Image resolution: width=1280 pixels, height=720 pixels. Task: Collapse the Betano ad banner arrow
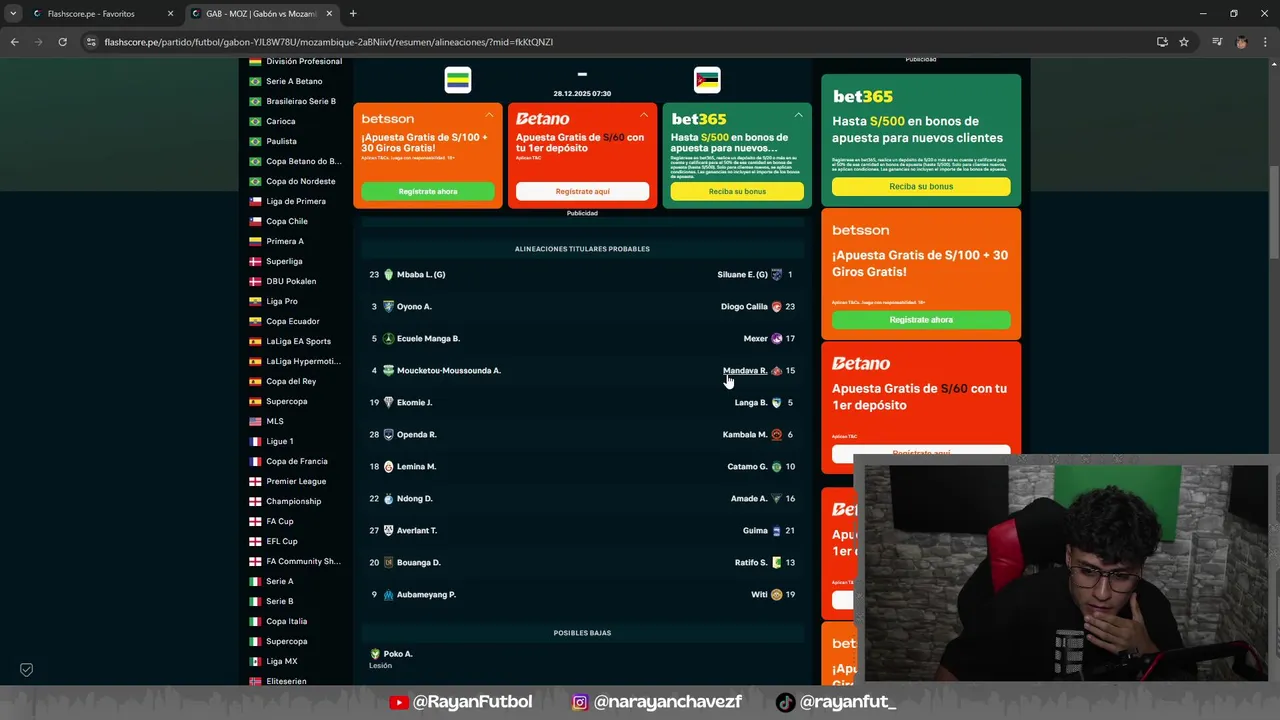pos(643,115)
